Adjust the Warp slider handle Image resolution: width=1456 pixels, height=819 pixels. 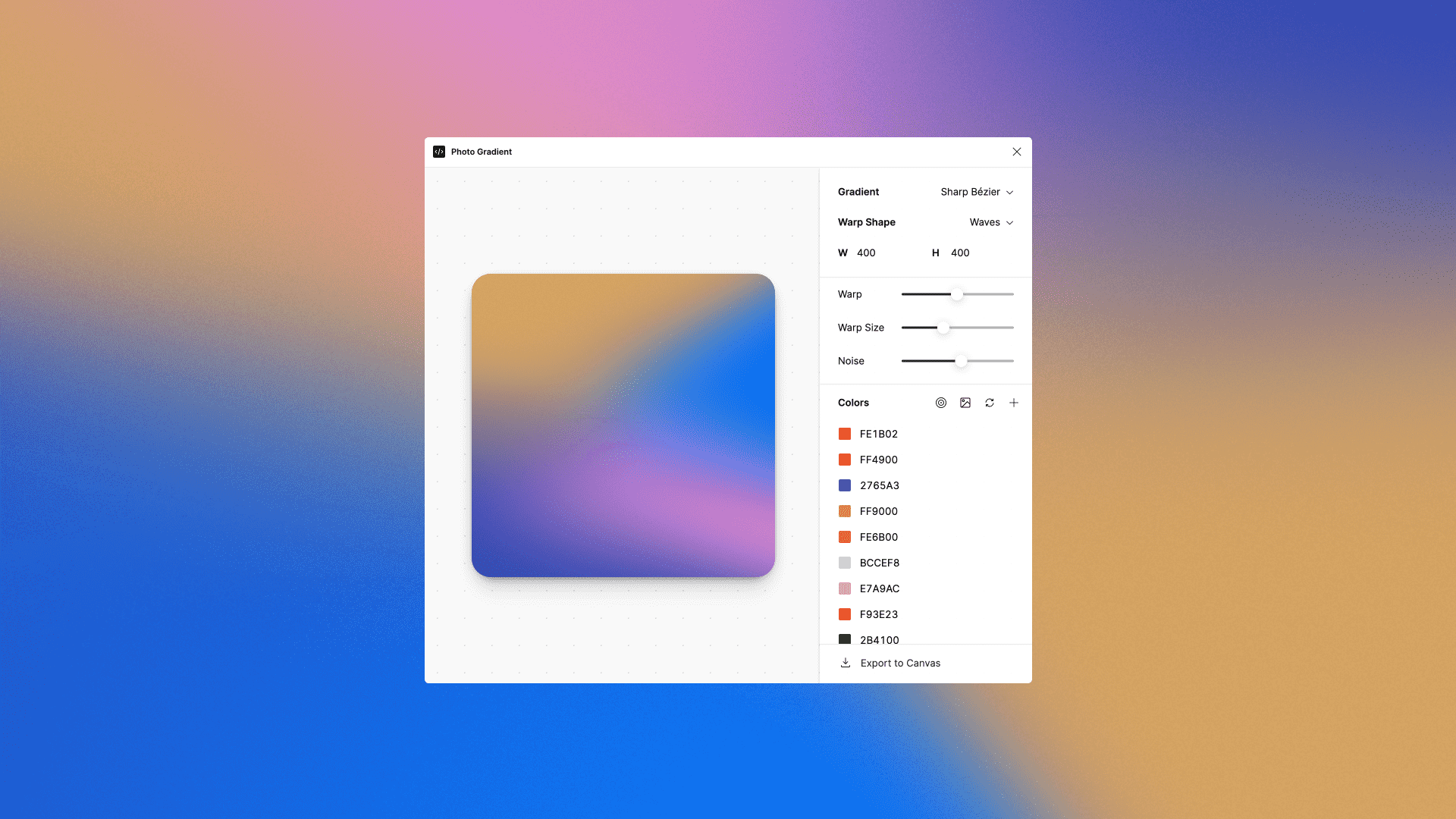coord(957,294)
